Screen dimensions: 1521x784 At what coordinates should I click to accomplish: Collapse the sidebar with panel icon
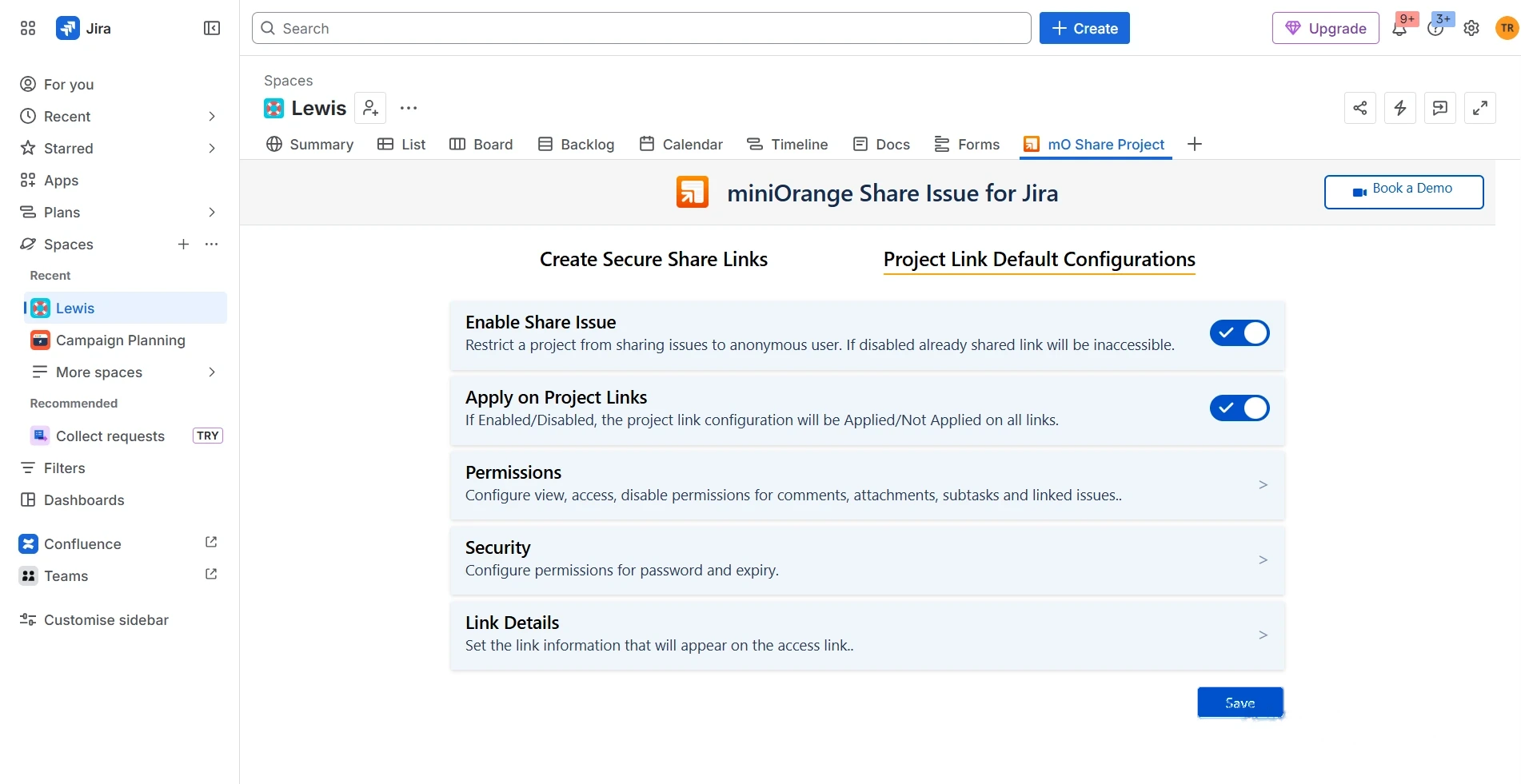click(x=212, y=28)
